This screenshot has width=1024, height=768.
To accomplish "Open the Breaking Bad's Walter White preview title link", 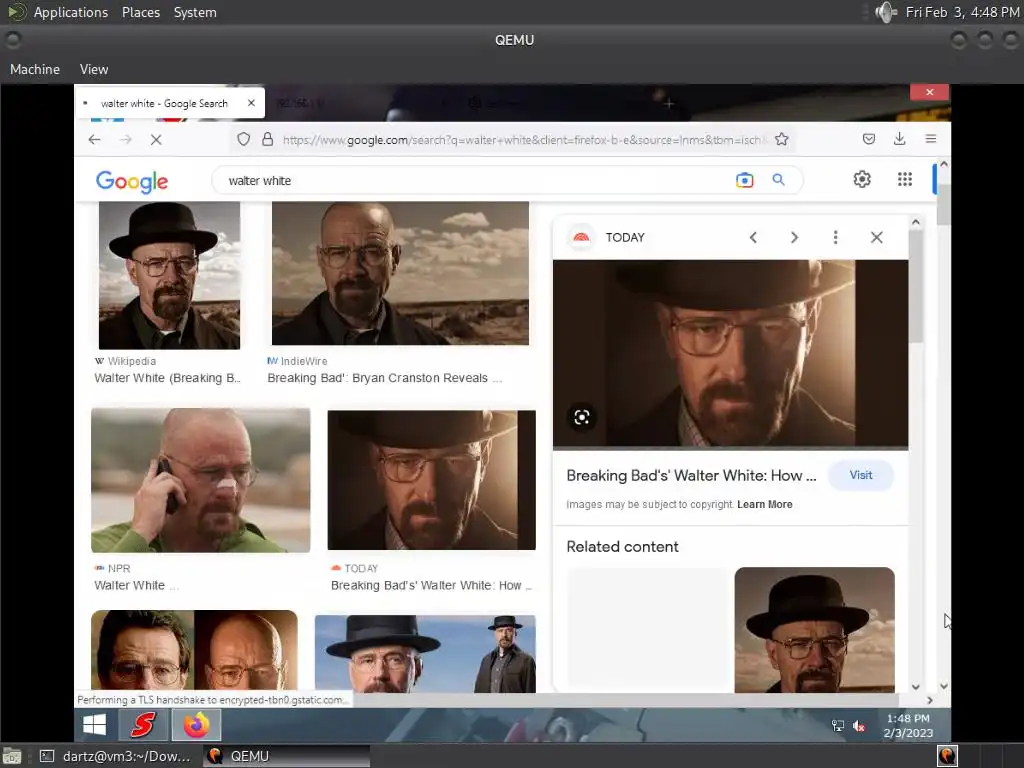I will (x=691, y=475).
